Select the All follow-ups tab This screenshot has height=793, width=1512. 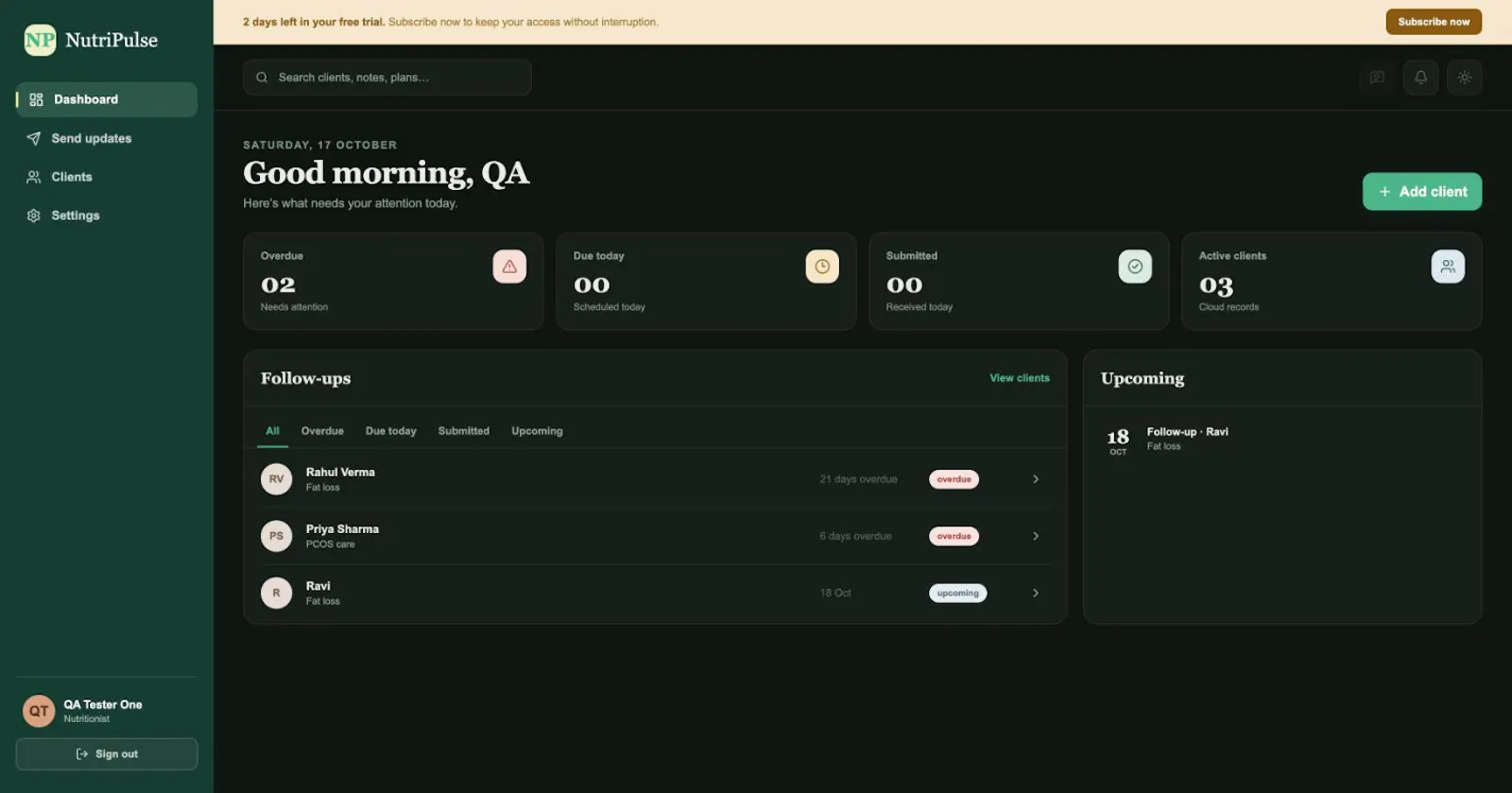click(x=272, y=431)
